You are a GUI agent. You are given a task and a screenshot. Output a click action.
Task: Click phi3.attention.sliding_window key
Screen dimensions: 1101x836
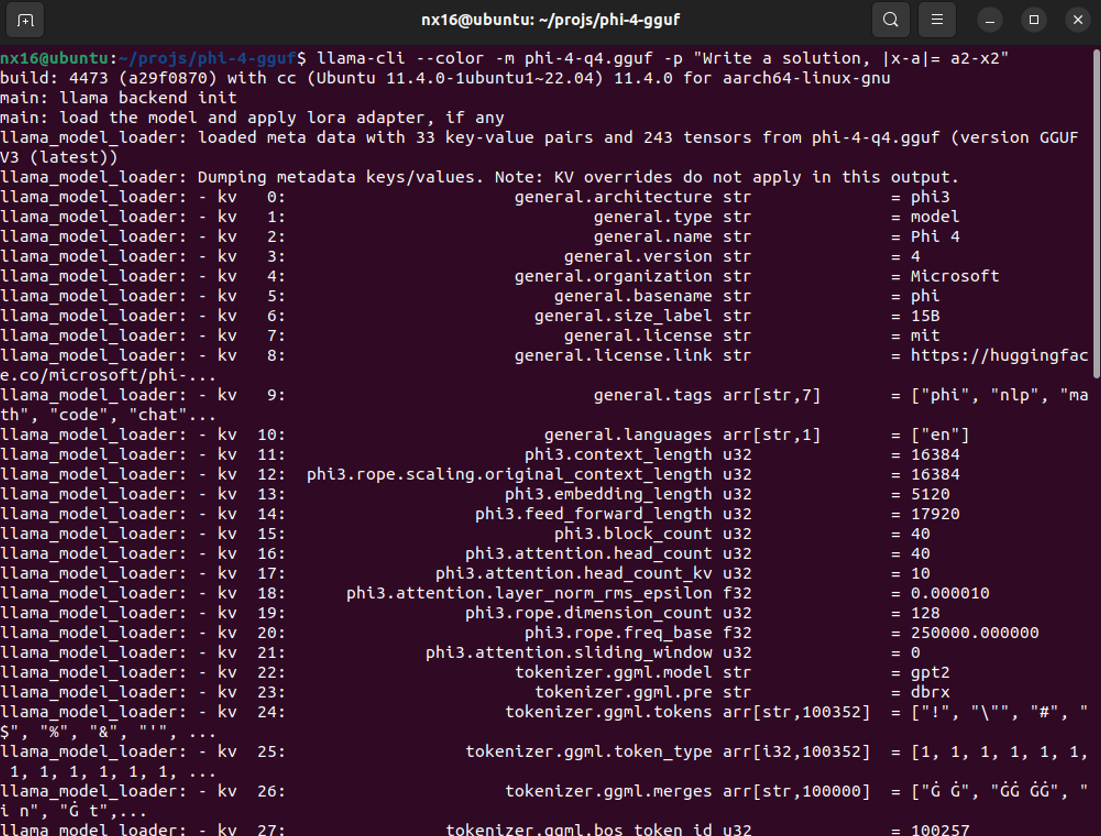pos(569,652)
